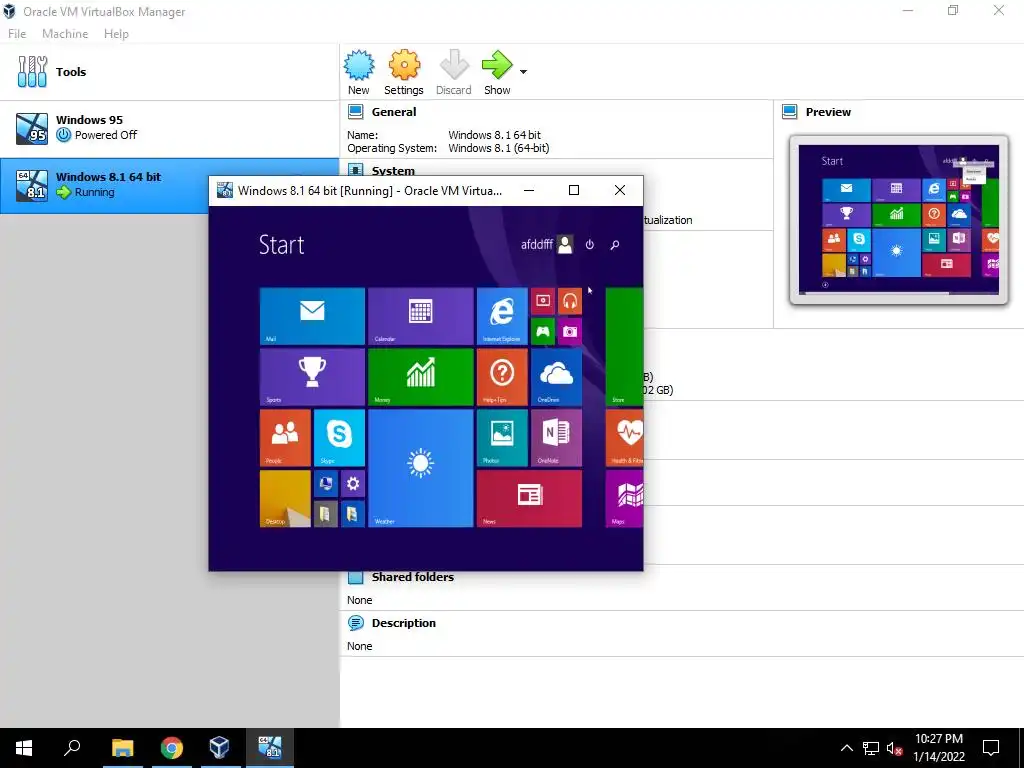
Task: Open the This PC small tile
Action: (326, 483)
